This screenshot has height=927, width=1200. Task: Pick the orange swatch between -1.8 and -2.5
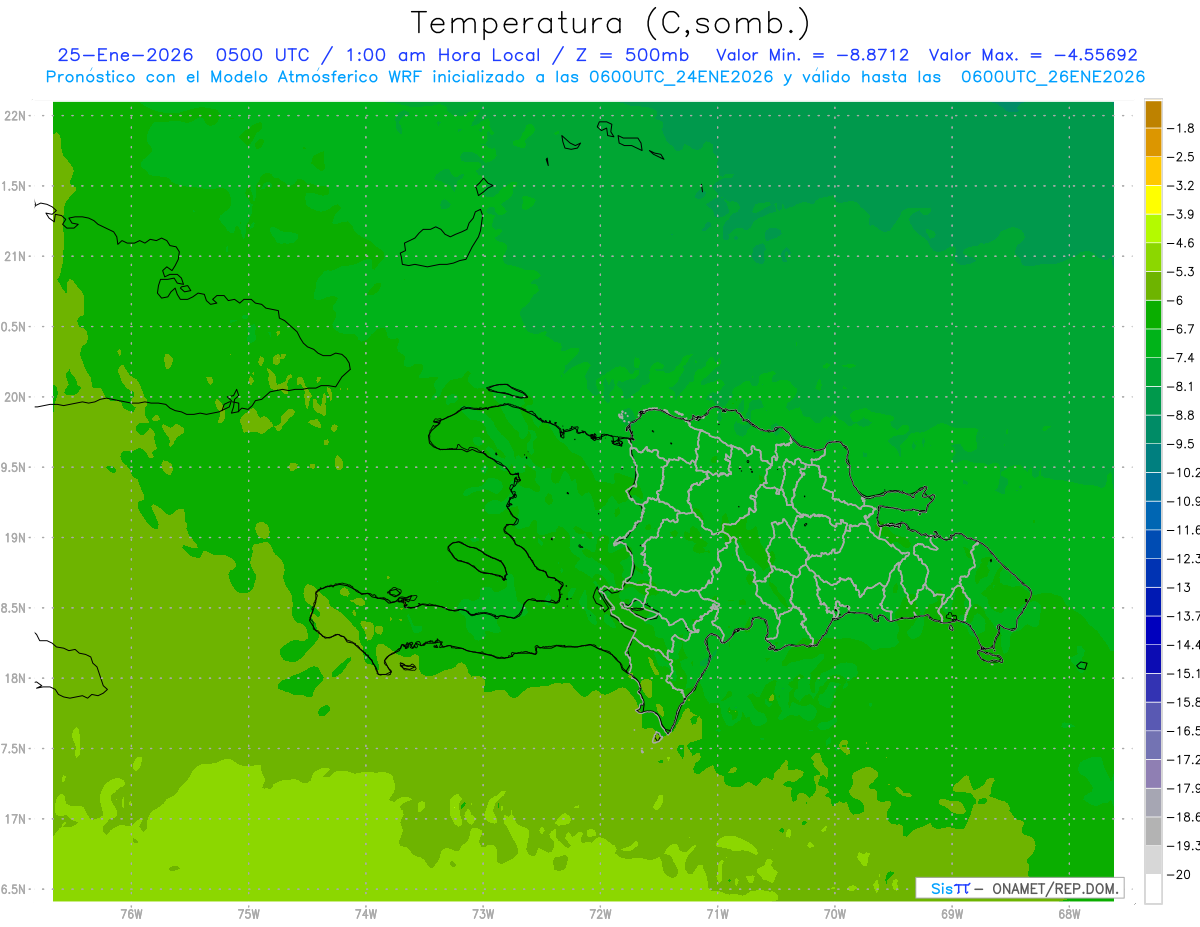click(1153, 143)
